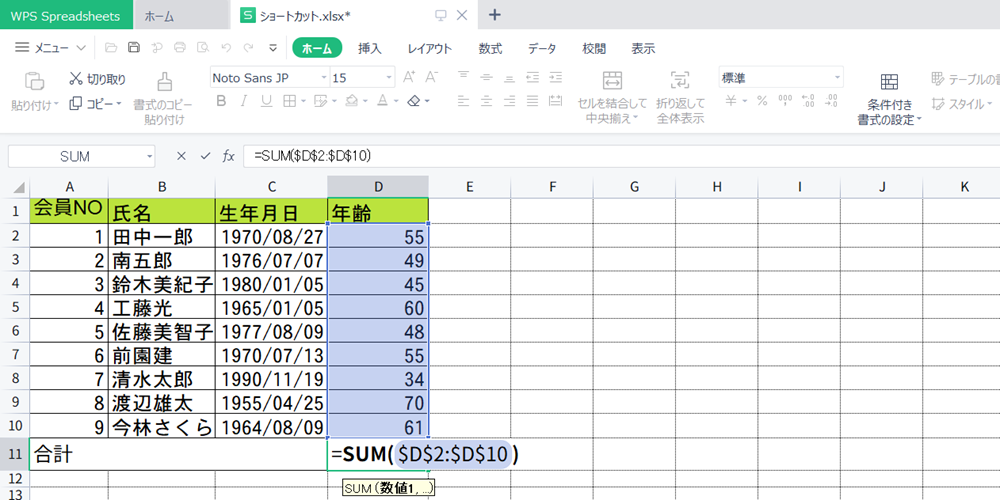This screenshot has width=1000, height=500.
Task: Click the テーブルの書式 table format button
Action: [x=965, y=79]
